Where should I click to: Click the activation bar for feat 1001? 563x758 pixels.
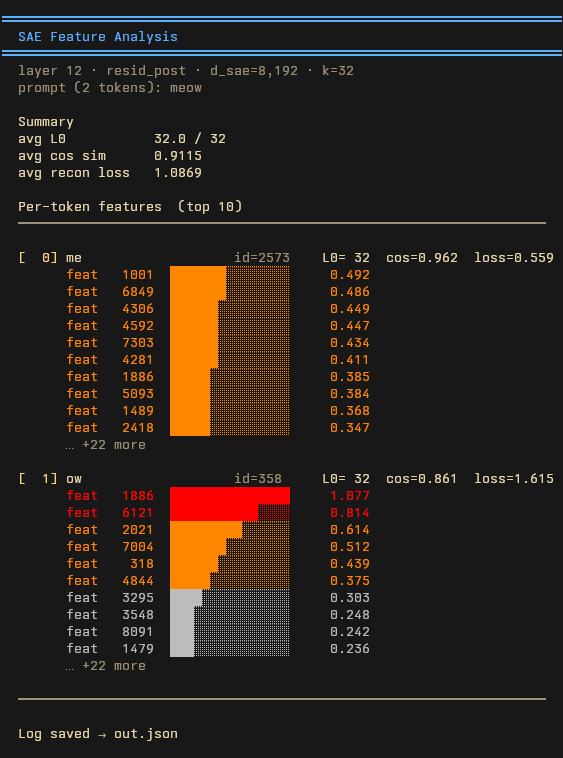[x=230, y=275]
